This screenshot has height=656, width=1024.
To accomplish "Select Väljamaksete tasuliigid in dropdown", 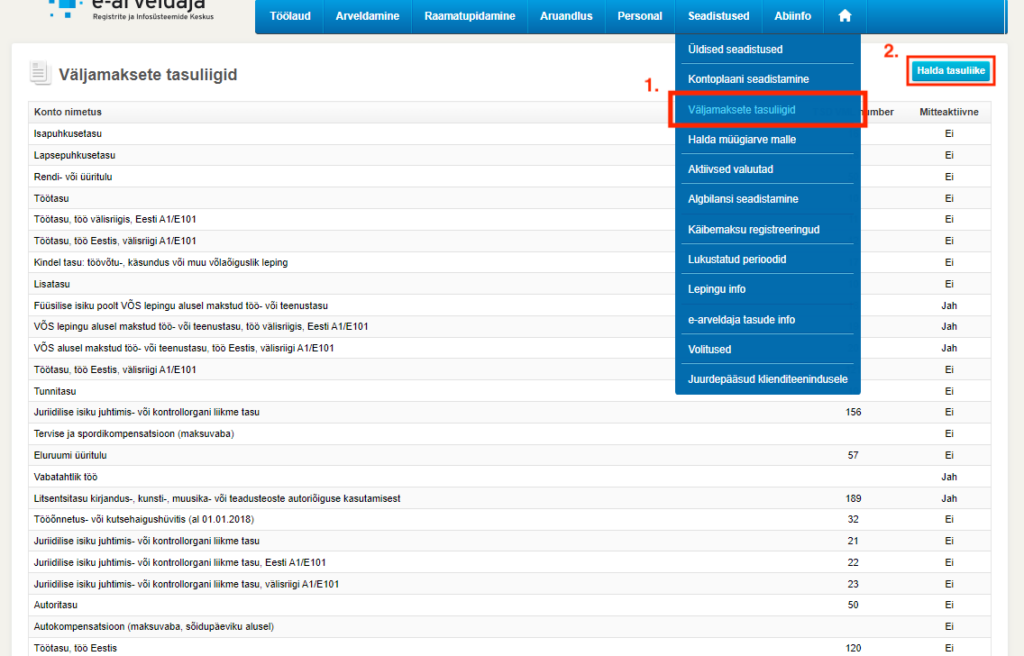I will (x=741, y=109).
